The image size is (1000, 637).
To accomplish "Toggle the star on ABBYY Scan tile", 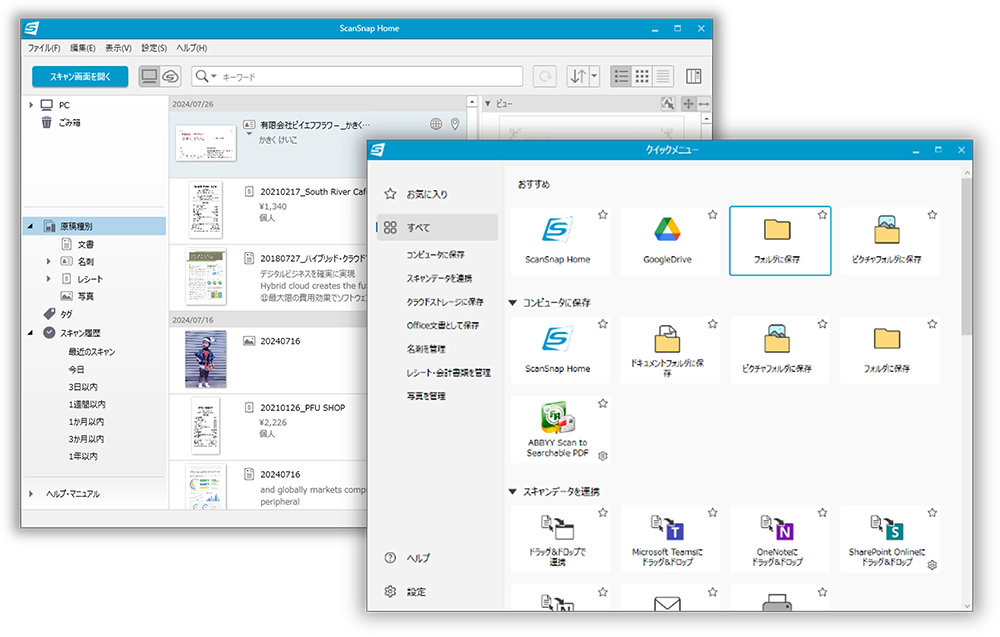I will pos(602,403).
